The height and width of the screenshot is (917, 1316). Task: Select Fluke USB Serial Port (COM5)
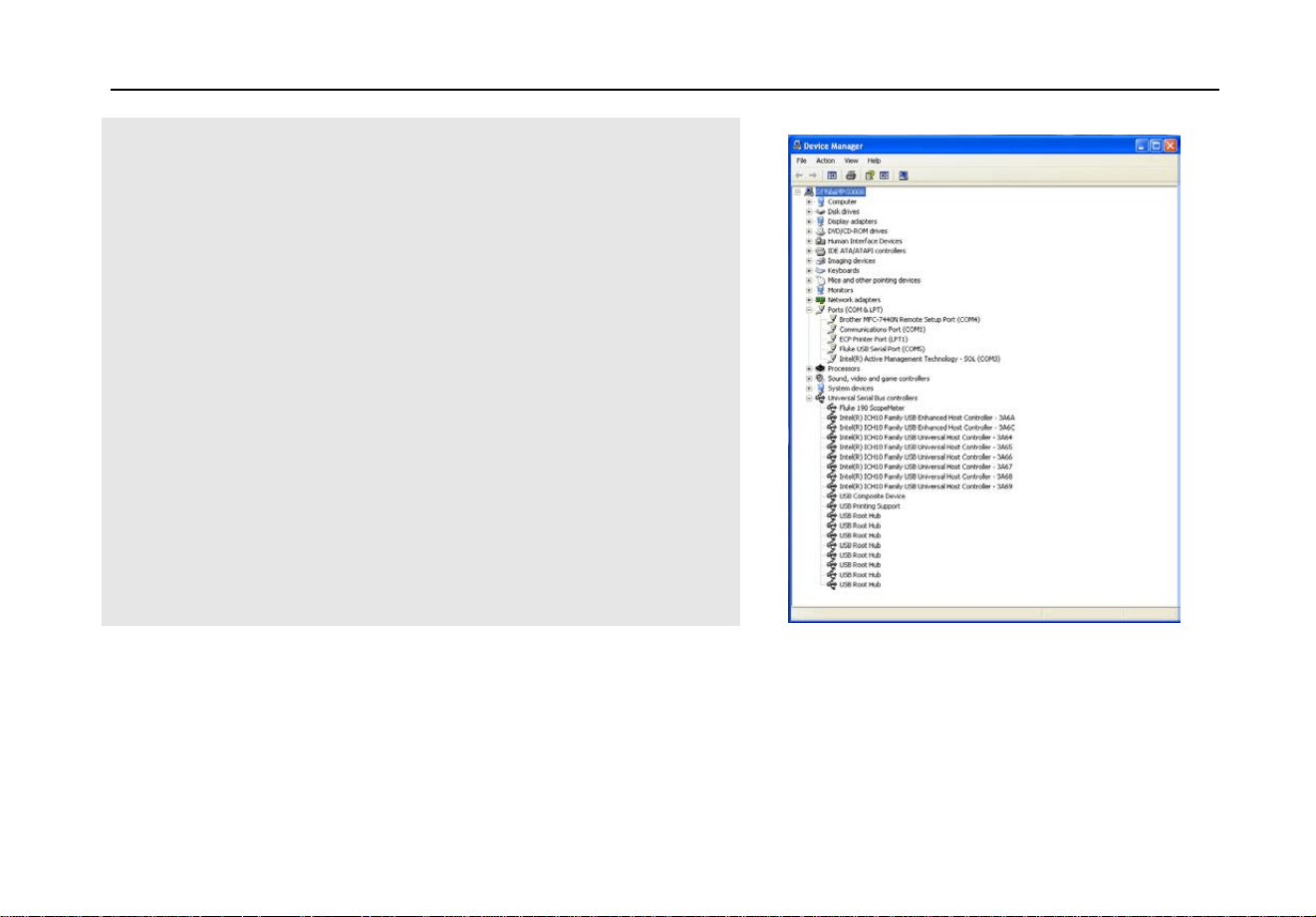[x=882, y=349]
